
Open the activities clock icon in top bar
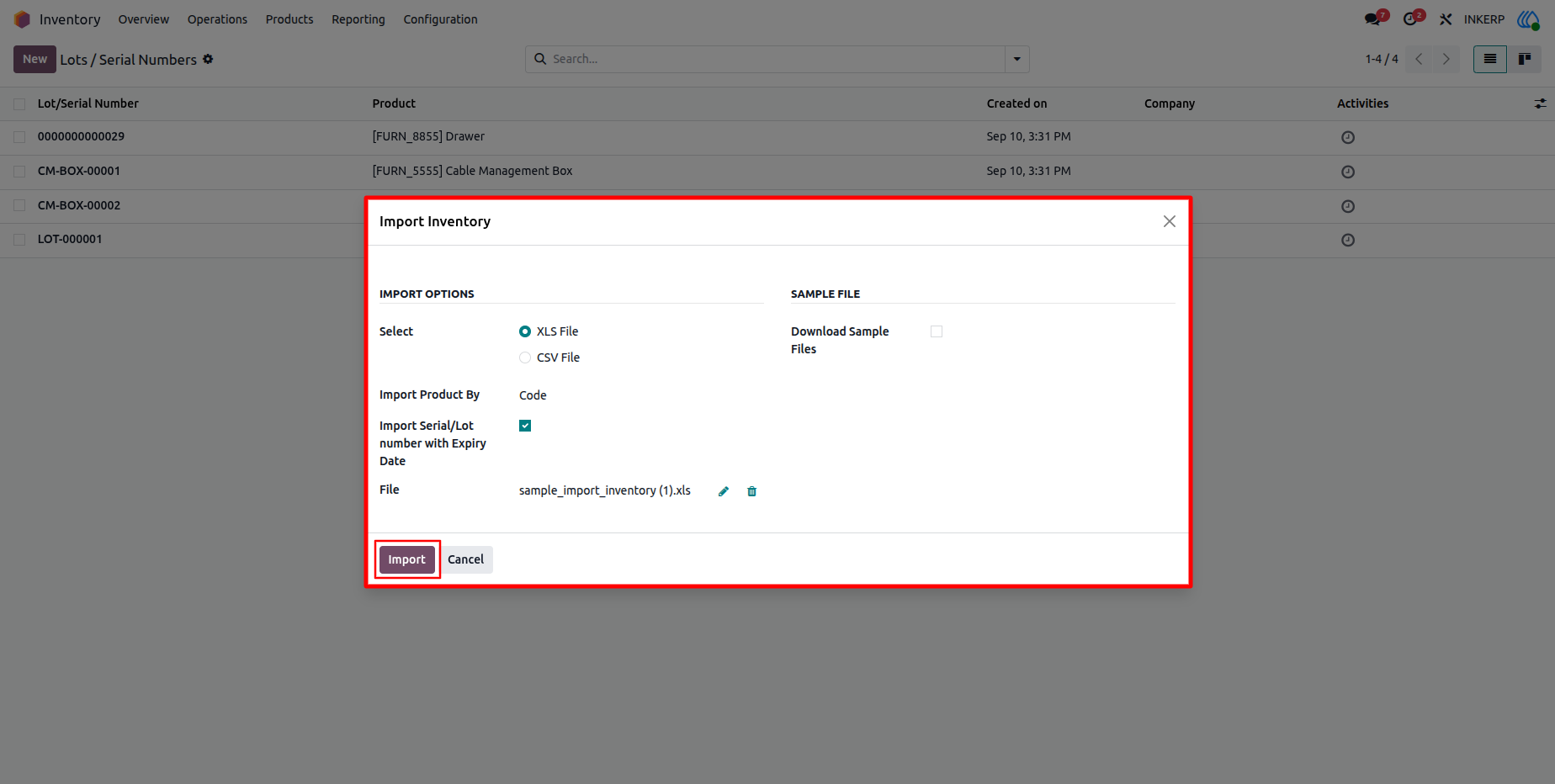(x=1412, y=19)
